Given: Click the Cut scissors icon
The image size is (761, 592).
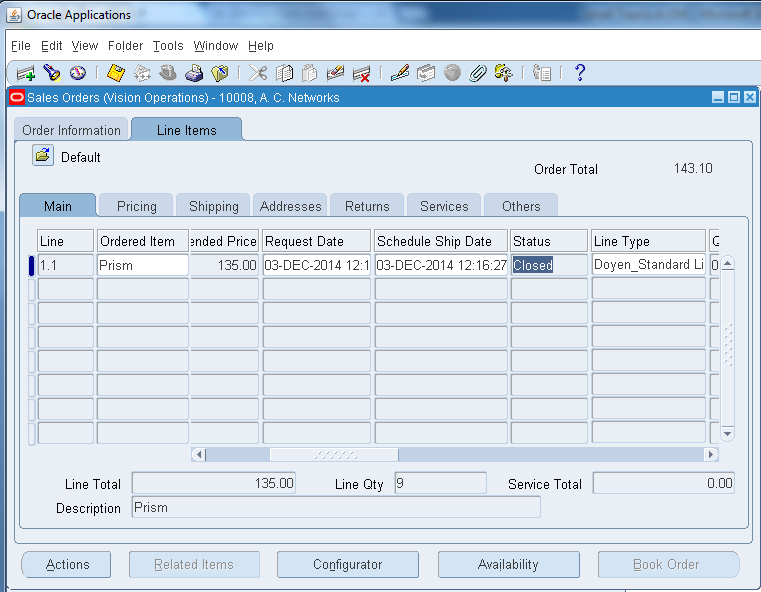Looking at the screenshot, I should [258, 73].
